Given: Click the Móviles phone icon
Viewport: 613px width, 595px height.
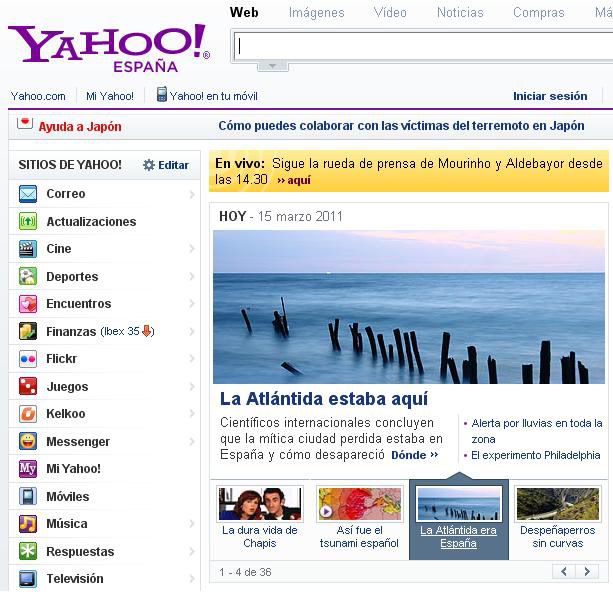Looking at the screenshot, I should tap(28, 496).
